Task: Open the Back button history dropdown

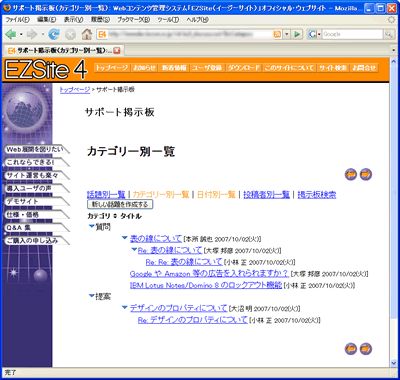Action: tap(21, 34)
